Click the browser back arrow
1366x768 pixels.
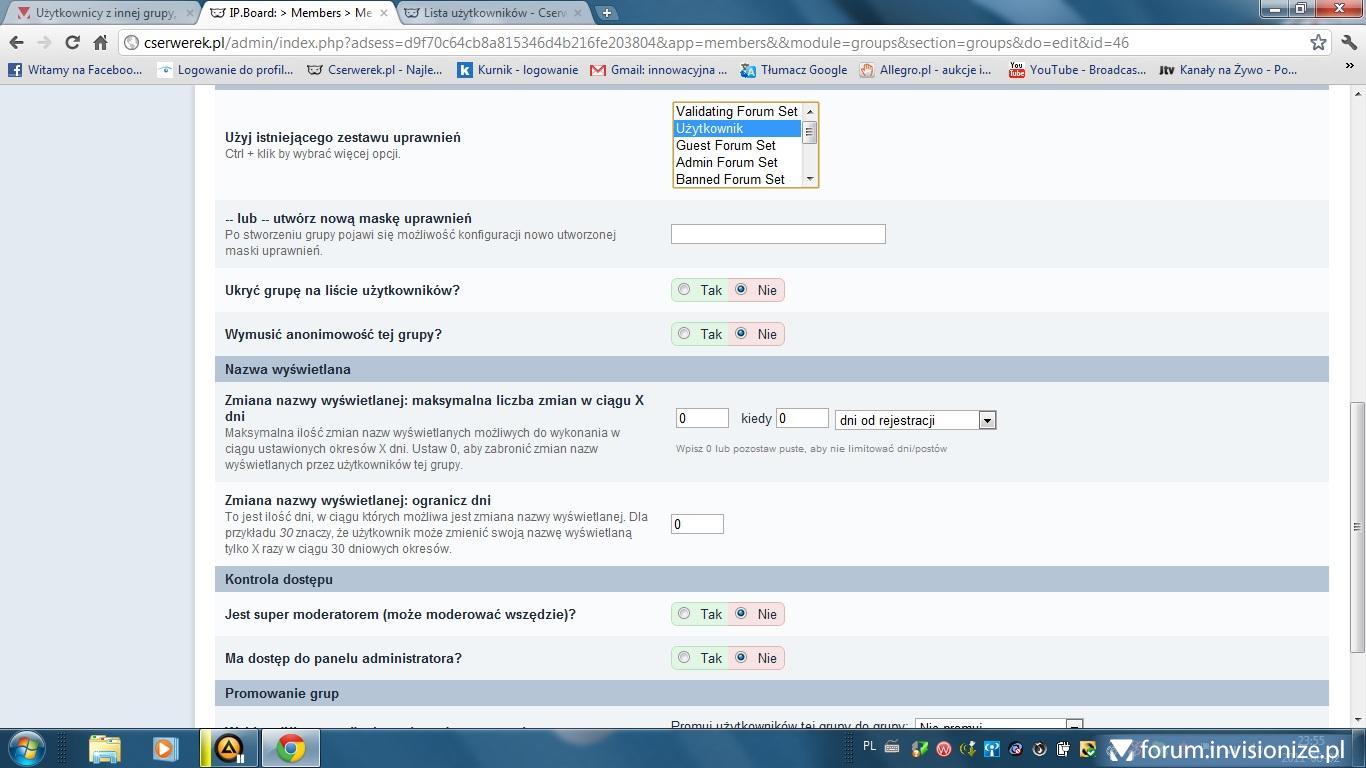coord(16,42)
